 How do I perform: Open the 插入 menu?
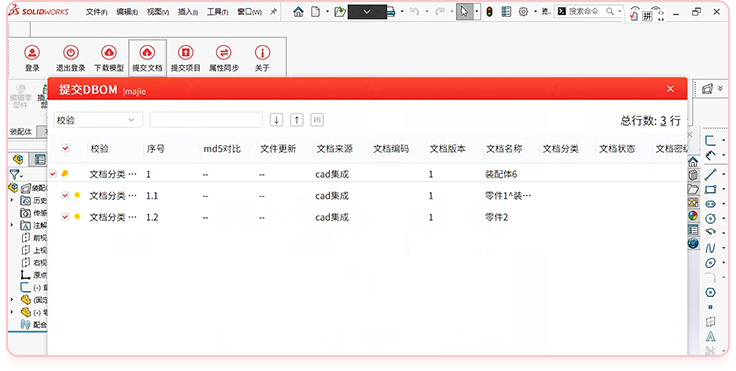[x=188, y=12]
